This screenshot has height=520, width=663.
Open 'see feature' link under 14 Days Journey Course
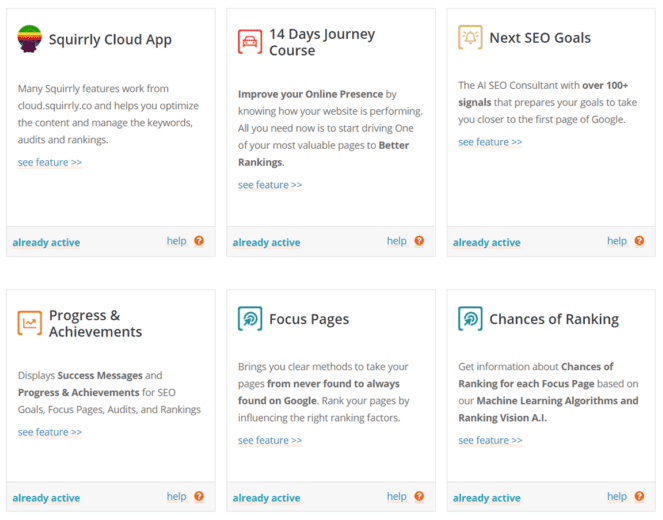pos(270,185)
